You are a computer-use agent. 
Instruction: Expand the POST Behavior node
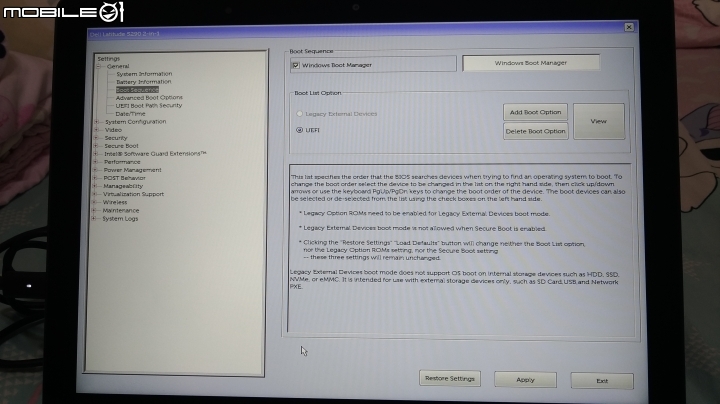[95, 178]
